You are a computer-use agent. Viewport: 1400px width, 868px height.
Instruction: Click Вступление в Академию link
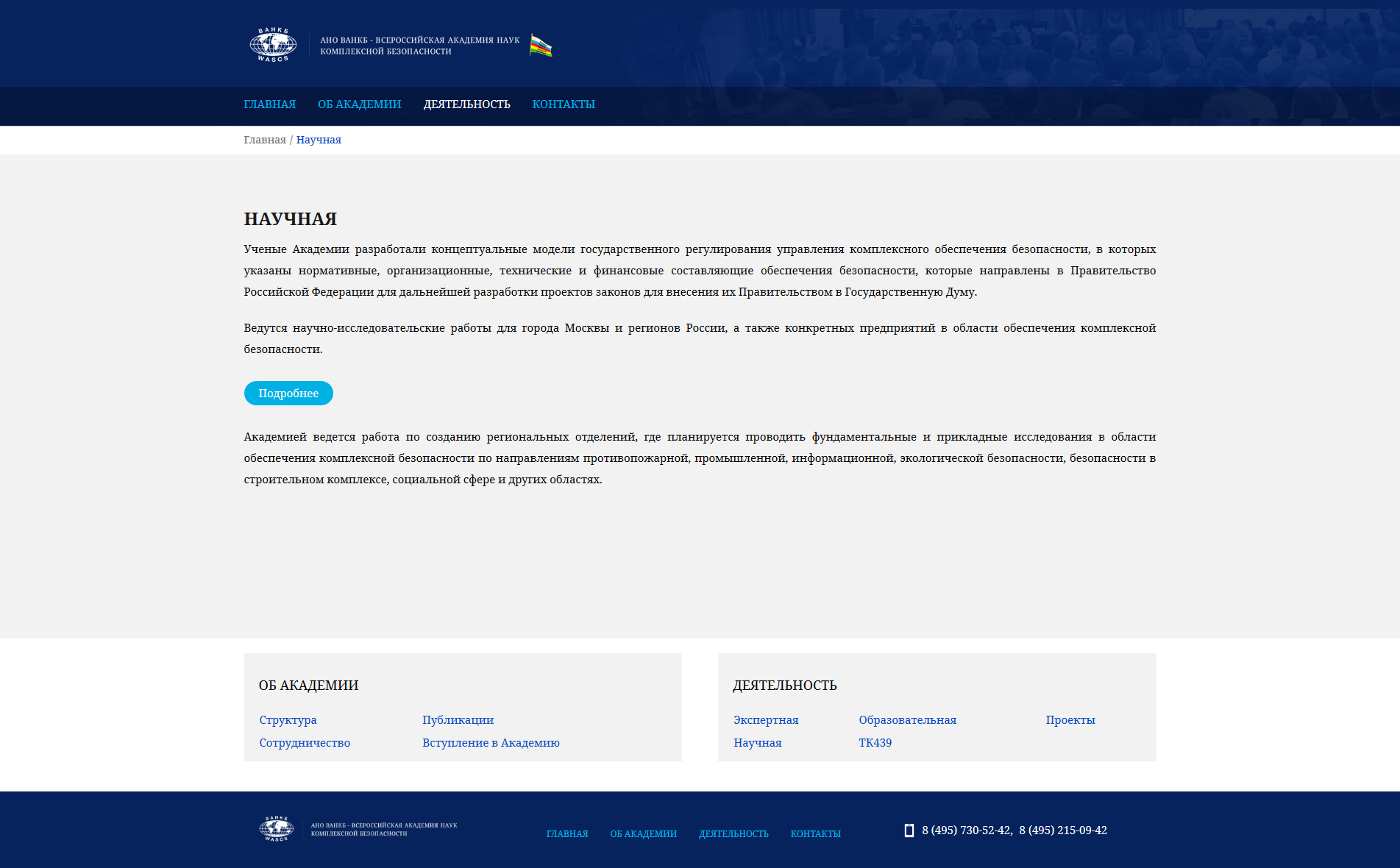click(491, 743)
